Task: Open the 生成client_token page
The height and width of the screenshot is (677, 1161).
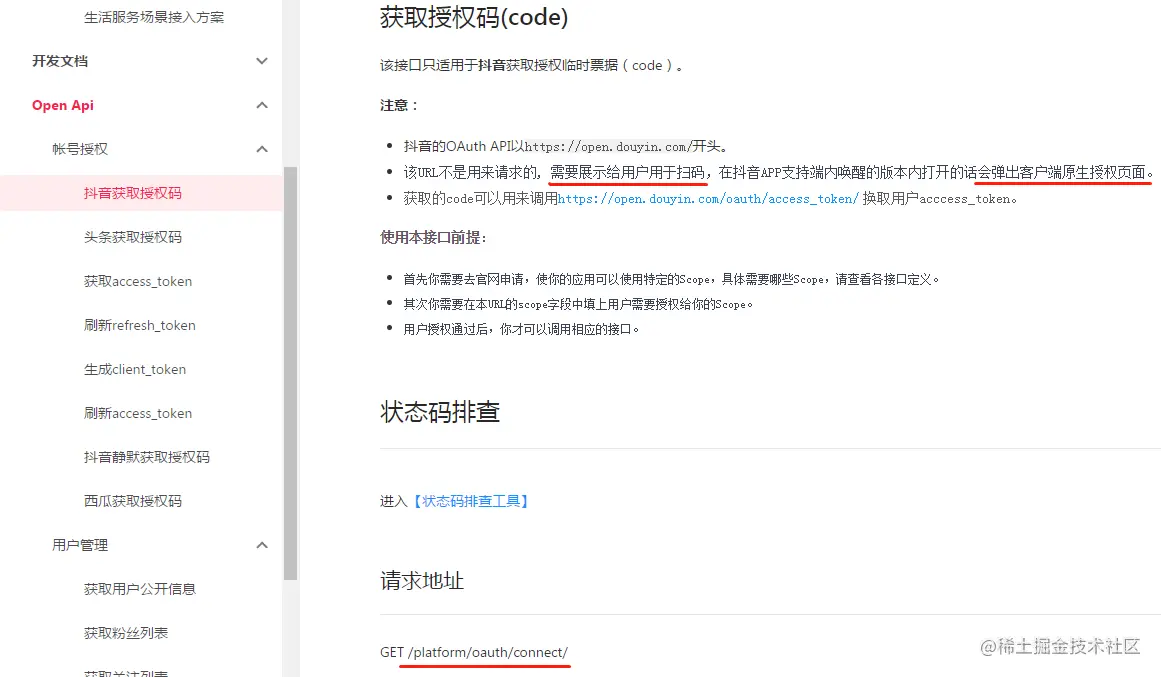Action: pyautogui.click(x=133, y=369)
